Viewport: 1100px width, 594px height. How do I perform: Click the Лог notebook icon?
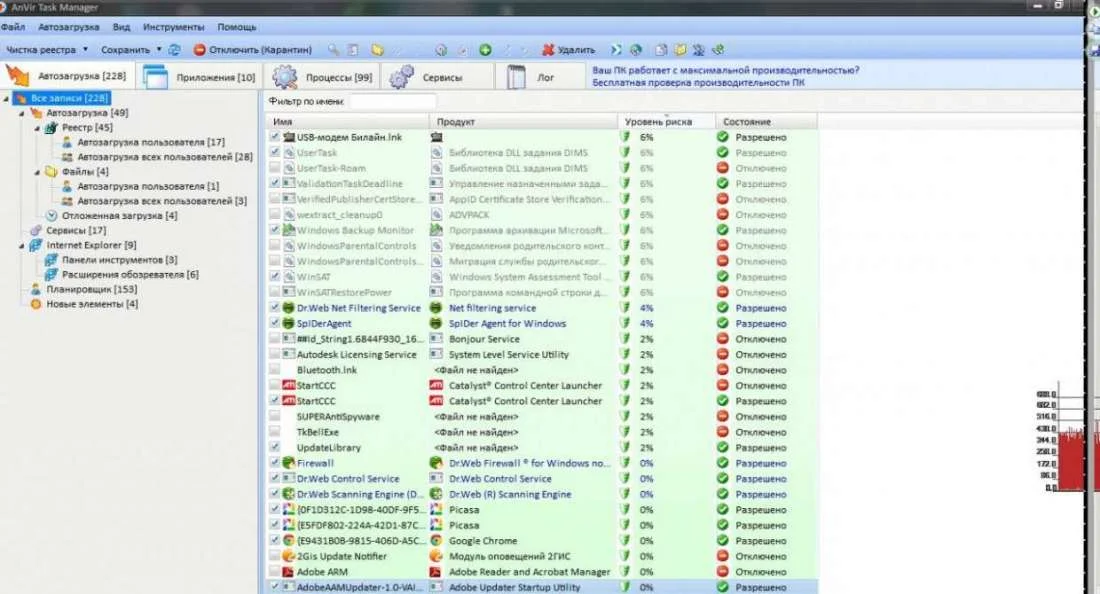(516, 76)
